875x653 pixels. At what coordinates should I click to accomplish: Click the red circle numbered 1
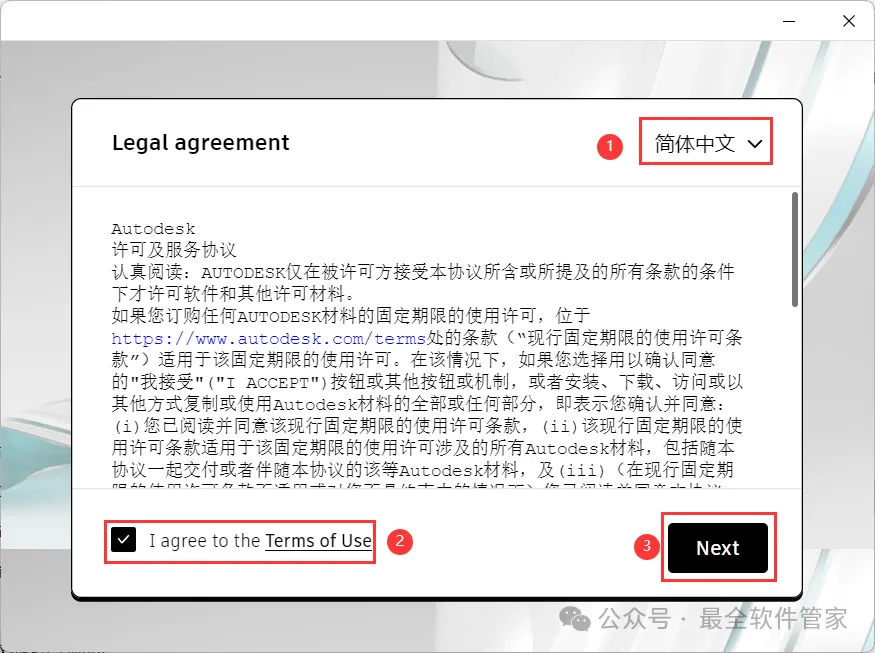tap(610, 146)
